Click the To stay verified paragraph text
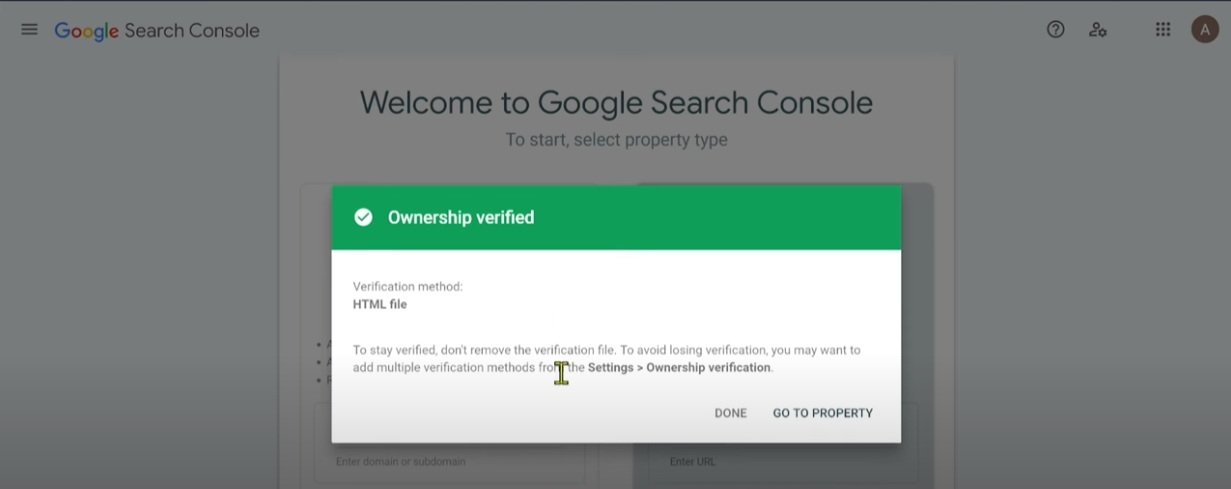This screenshot has width=1231, height=489. pyautogui.click(x=606, y=359)
